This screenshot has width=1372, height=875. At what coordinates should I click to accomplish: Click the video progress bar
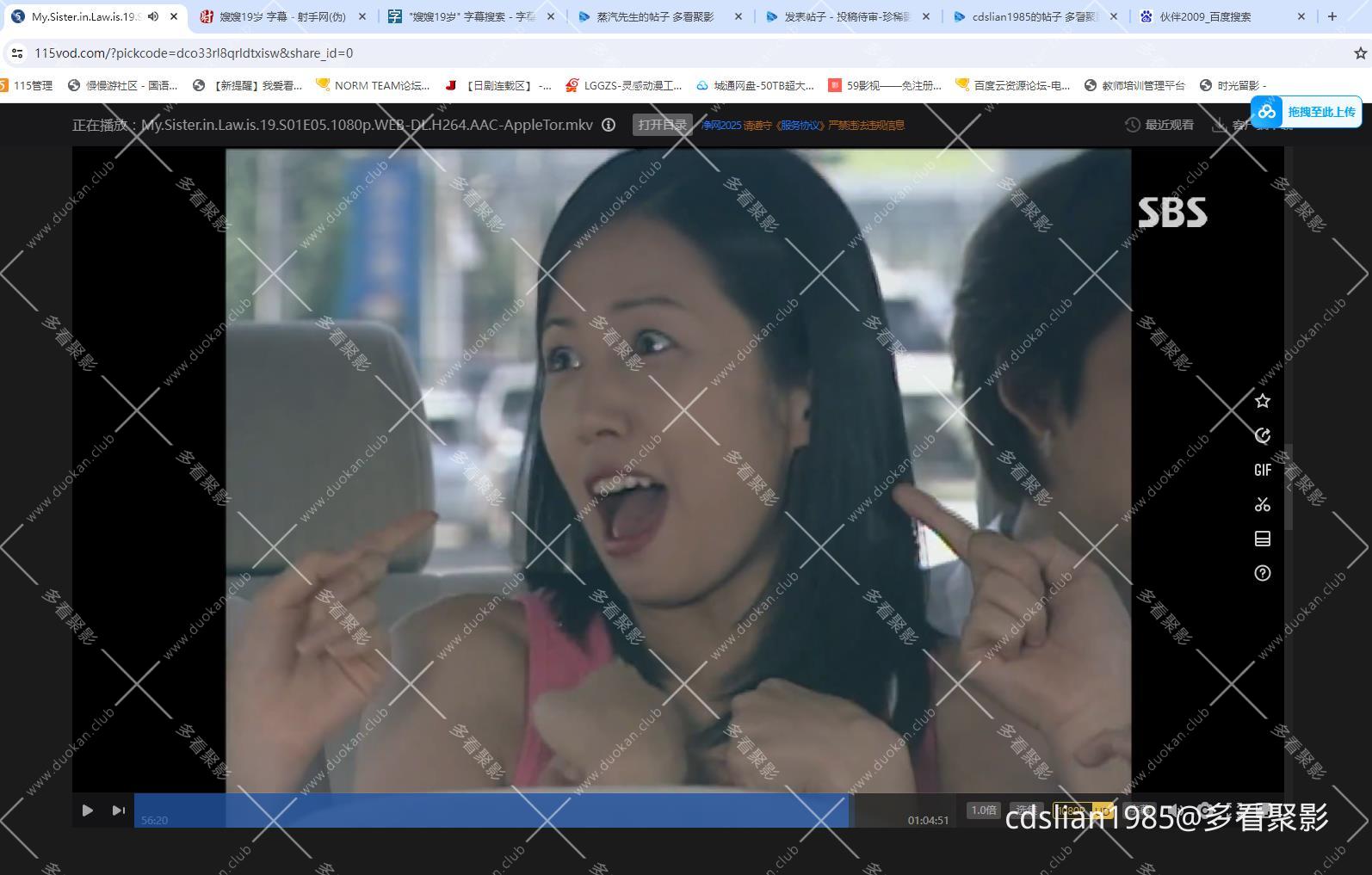pyautogui.click(x=491, y=810)
